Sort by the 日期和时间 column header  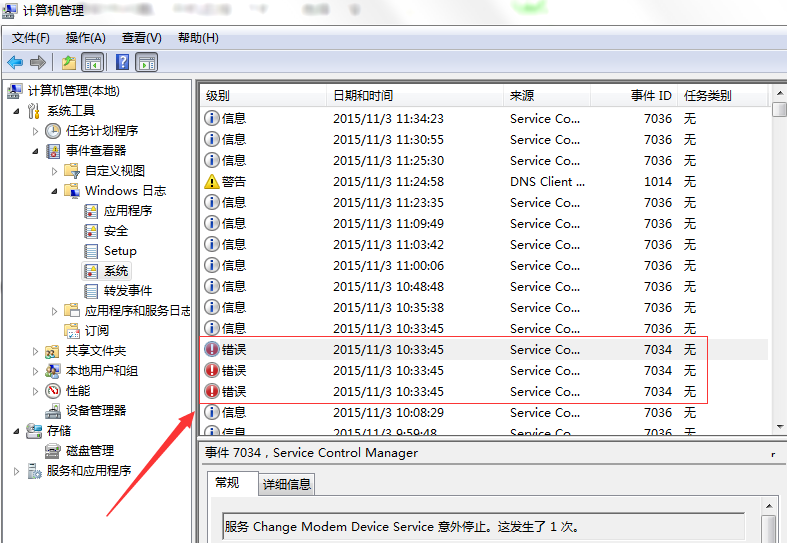[x=362, y=96]
